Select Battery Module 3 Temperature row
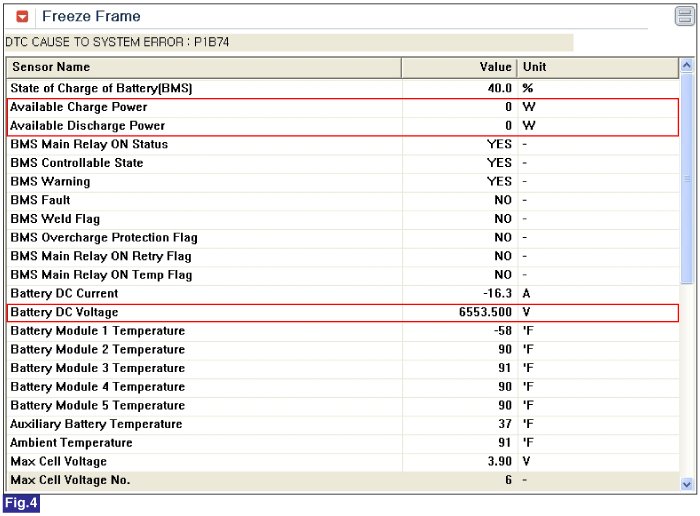Image resolution: width=700 pixels, height=516 pixels. [x=343, y=368]
